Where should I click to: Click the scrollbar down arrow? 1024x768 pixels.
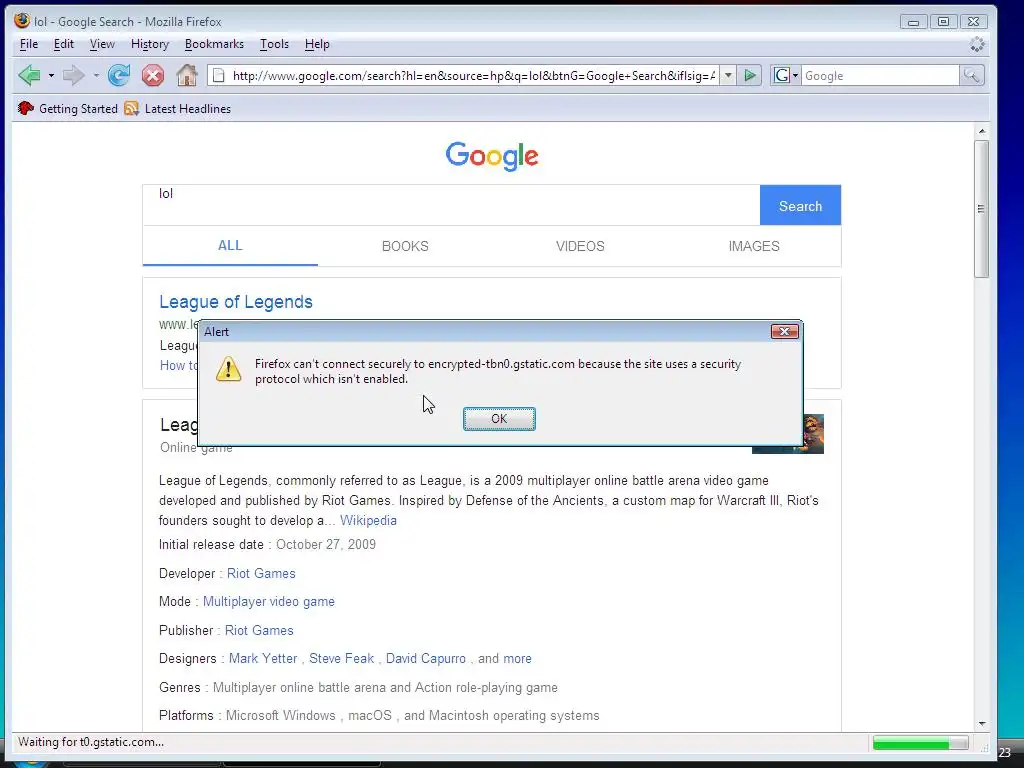click(981, 724)
